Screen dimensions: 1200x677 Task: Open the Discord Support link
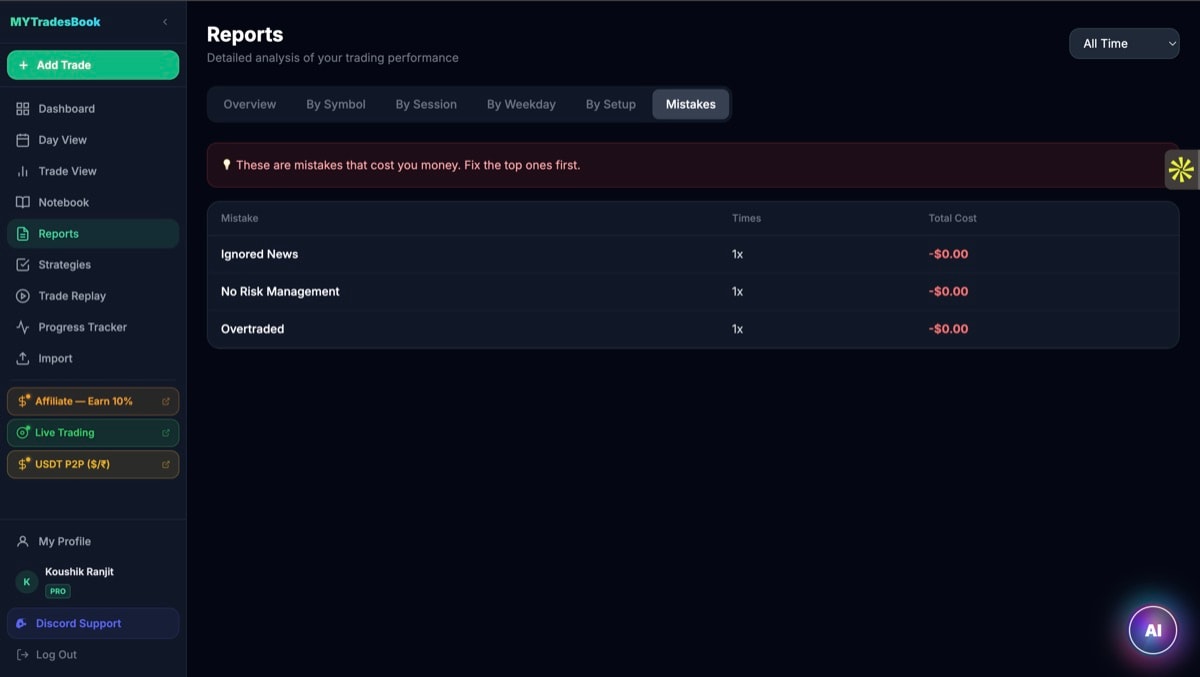(78, 623)
